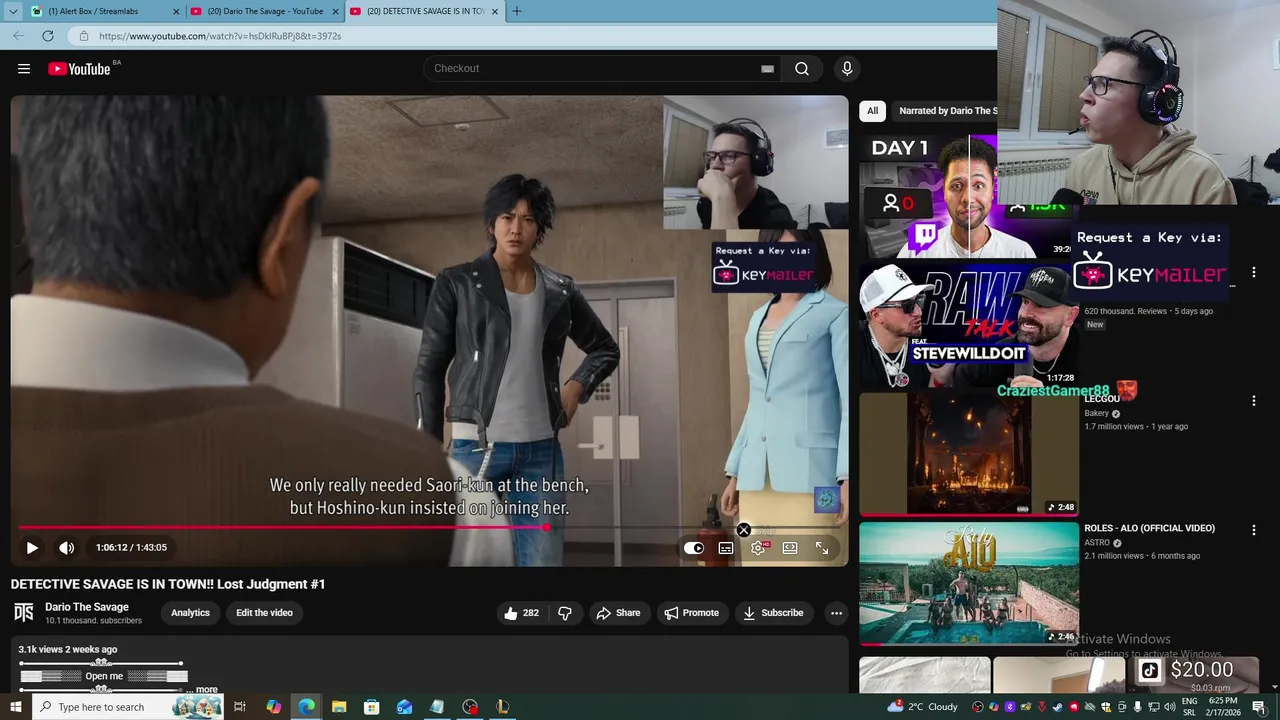The height and width of the screenshot is (720, 1280).
Task: Play the paused Lost Judgment video
Action: coord(32,548)
